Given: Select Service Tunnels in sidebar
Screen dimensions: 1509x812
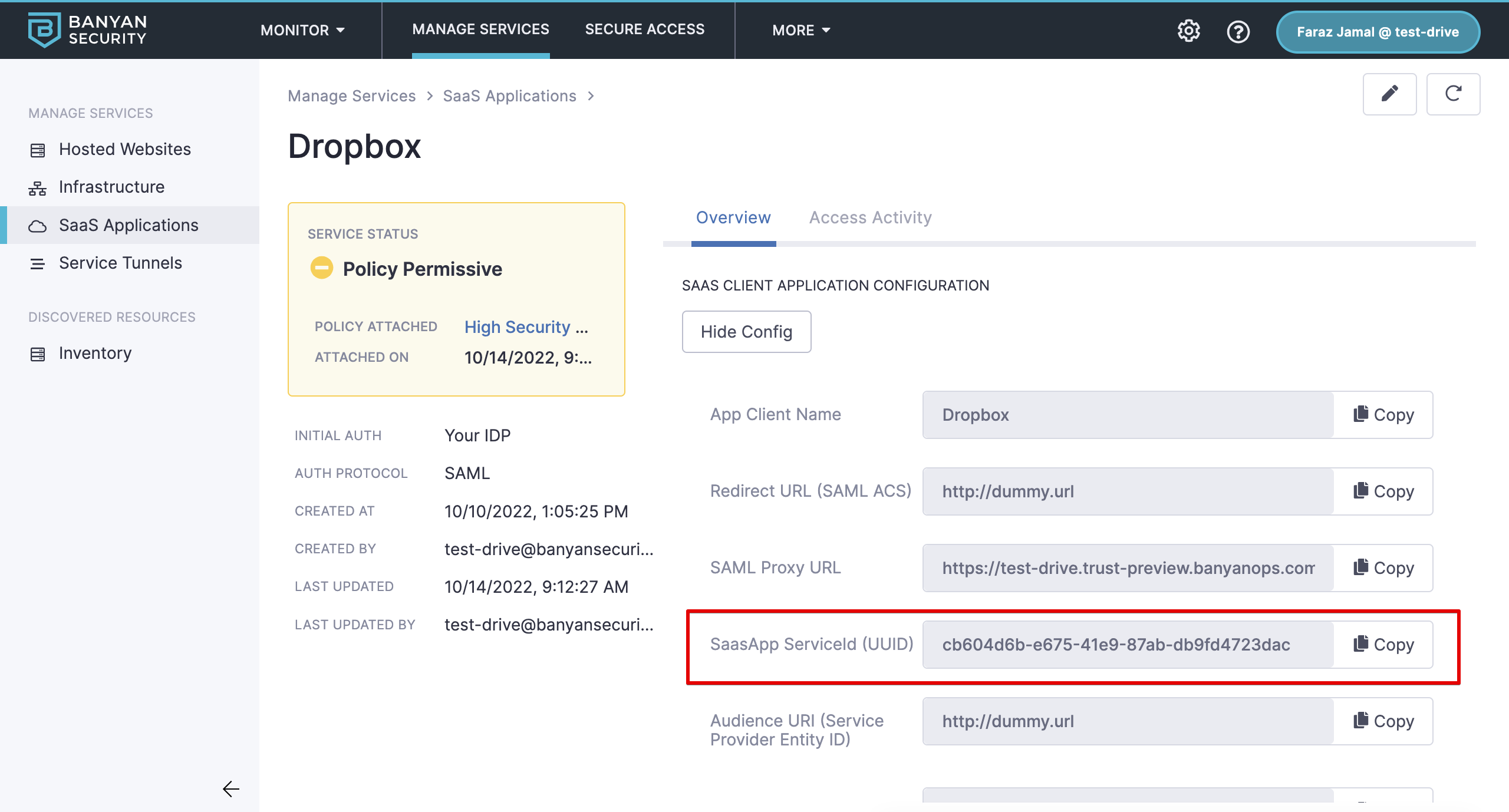Looking at the screenshot, I should [x=120, y=263].
